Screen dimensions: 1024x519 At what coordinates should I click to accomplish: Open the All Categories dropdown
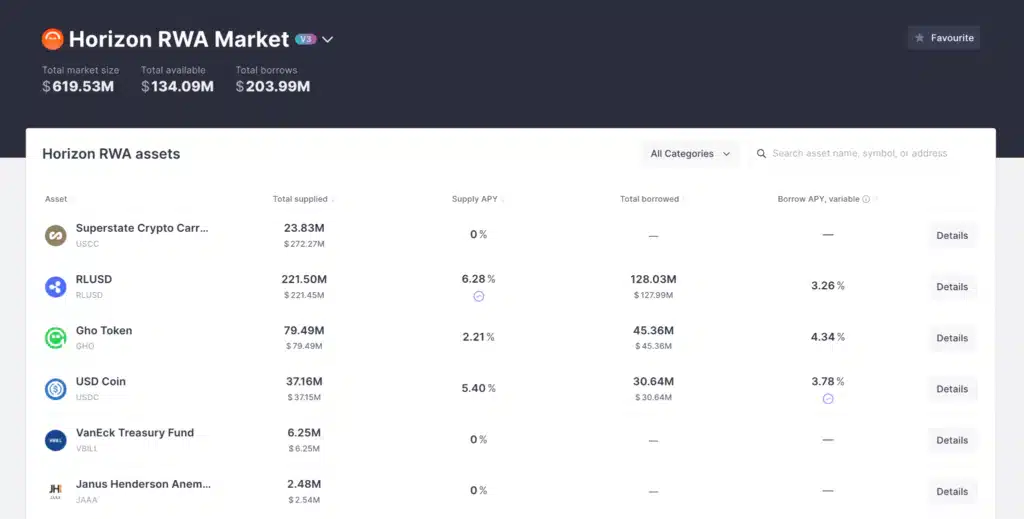tap(690, 154)
